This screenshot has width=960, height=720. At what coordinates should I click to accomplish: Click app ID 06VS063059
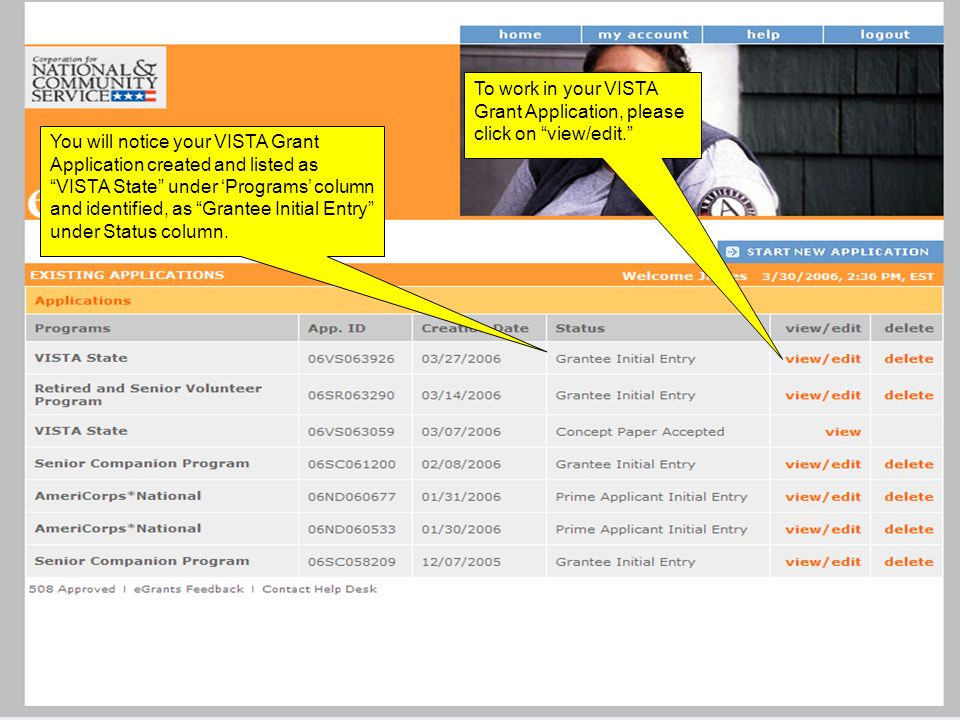pos(351,432)
